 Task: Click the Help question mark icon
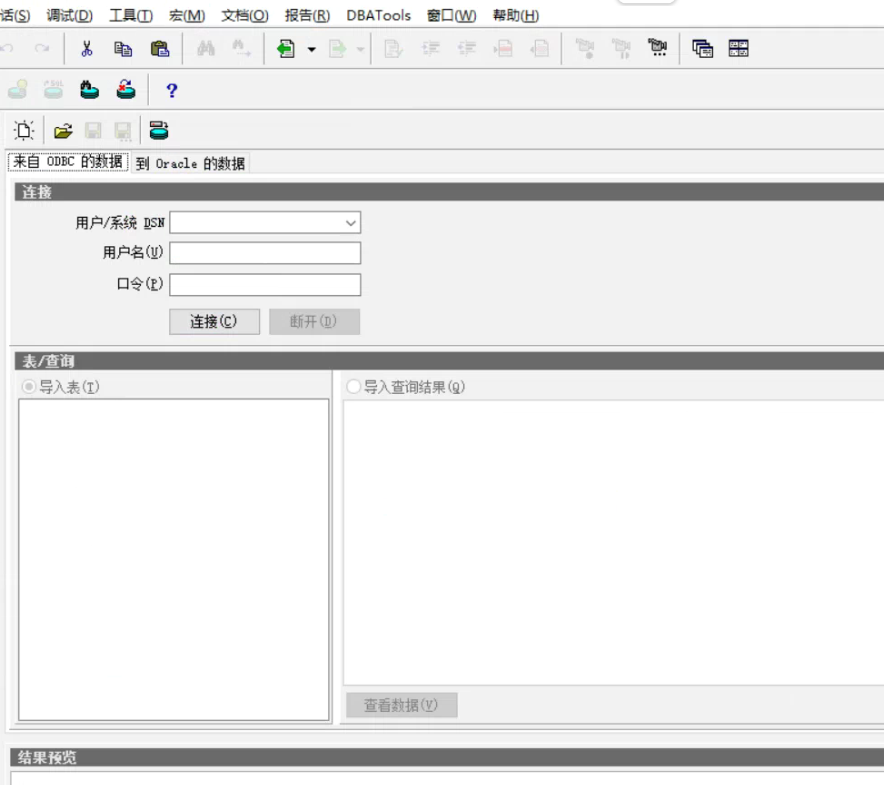[170, 90]
